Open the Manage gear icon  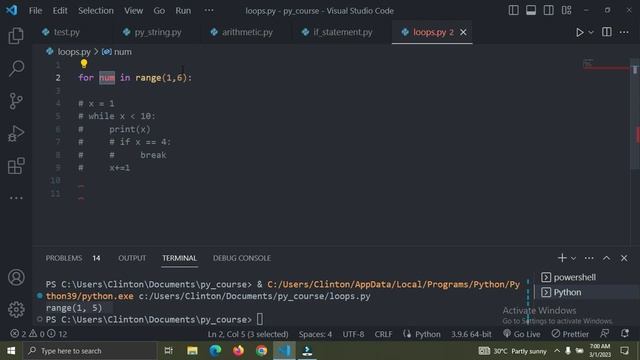16,309
